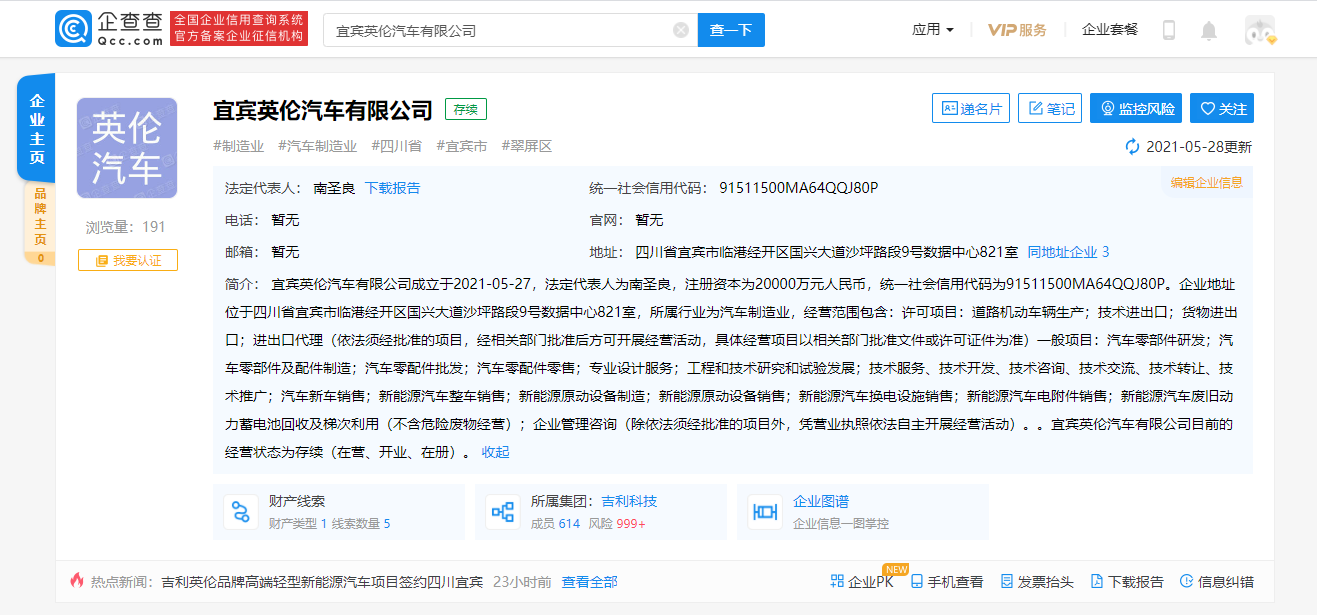Click the company name search input field
Viewport: 1317px width, 615px height.
pos(500,30)
